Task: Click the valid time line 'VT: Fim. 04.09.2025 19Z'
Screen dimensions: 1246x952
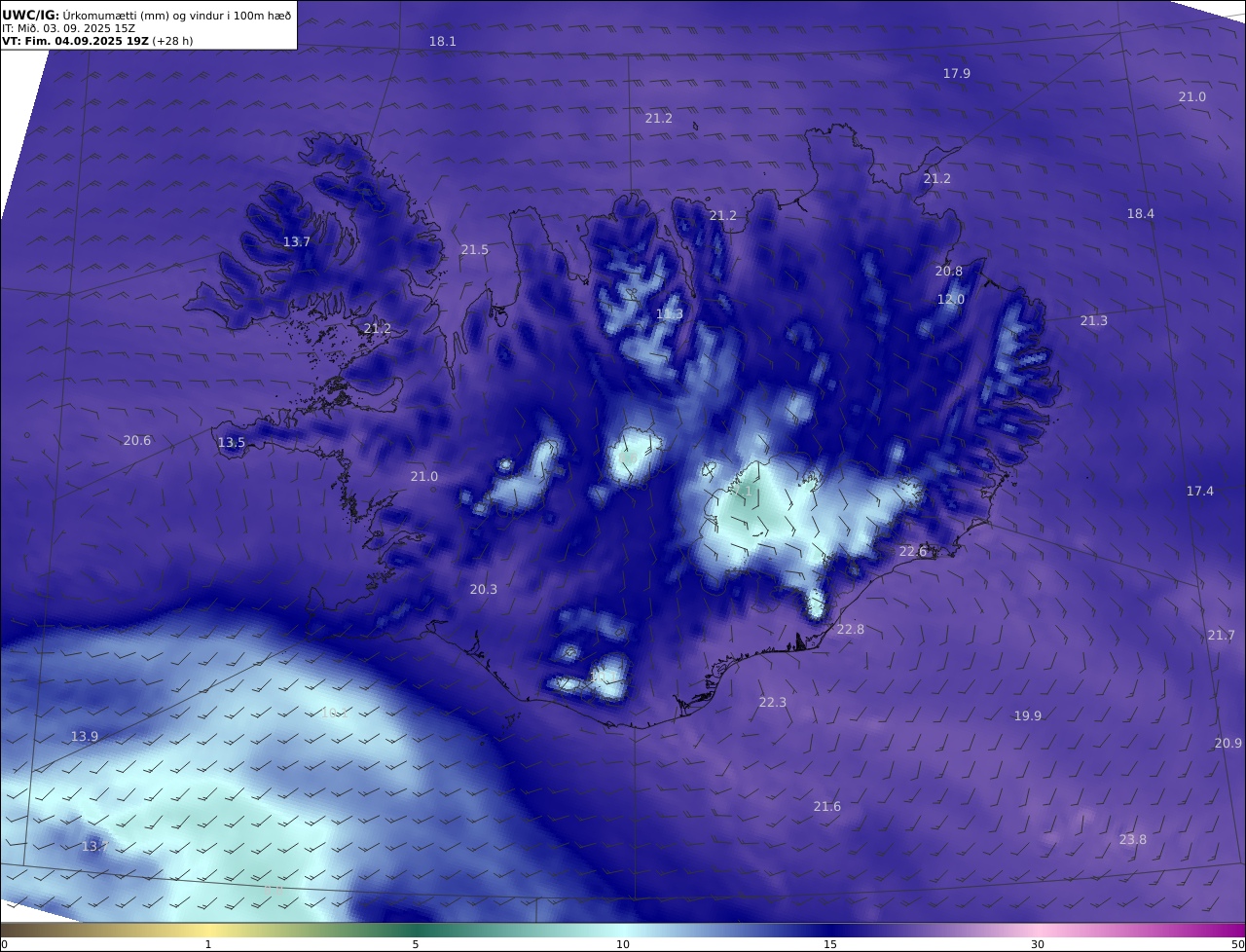Action: click(75, 41)
